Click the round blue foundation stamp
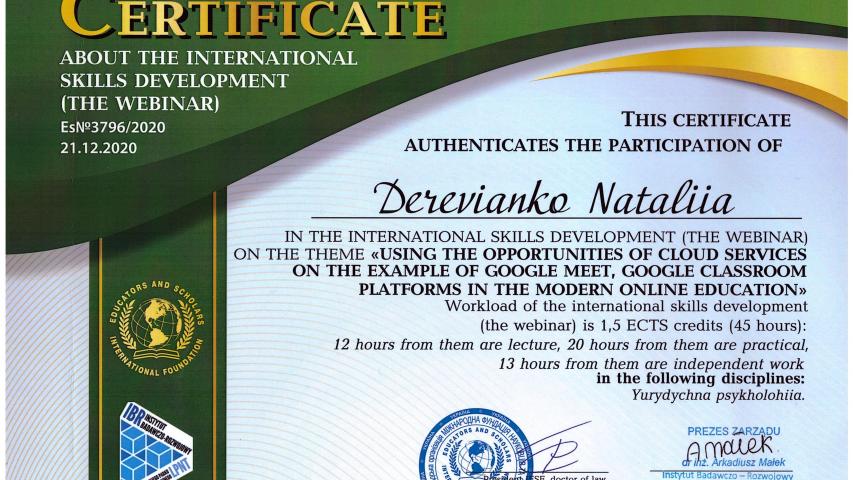Viewport: 853px width, 480px height. click(477, 446)
